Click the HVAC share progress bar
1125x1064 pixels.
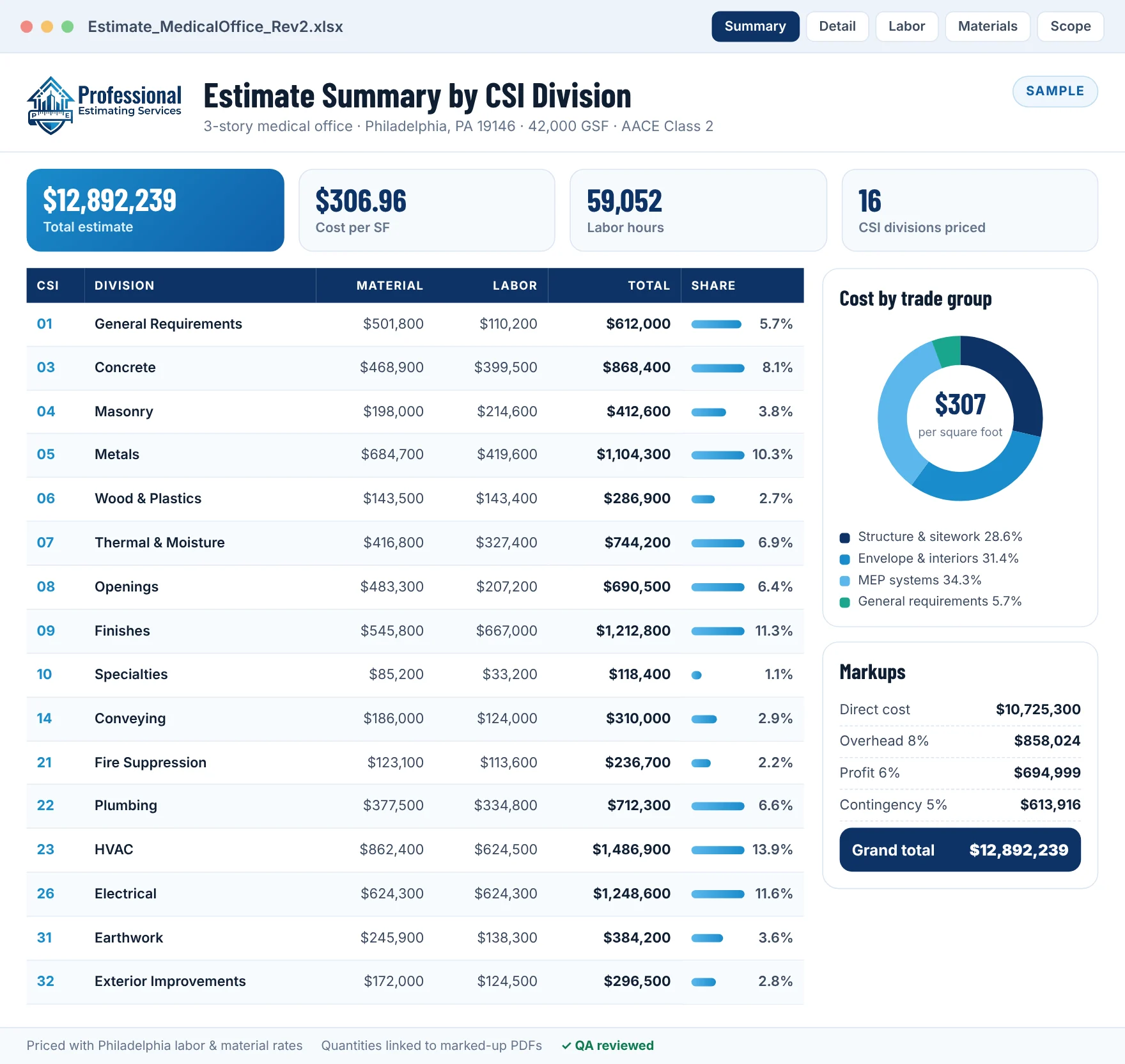coord(718,850)
